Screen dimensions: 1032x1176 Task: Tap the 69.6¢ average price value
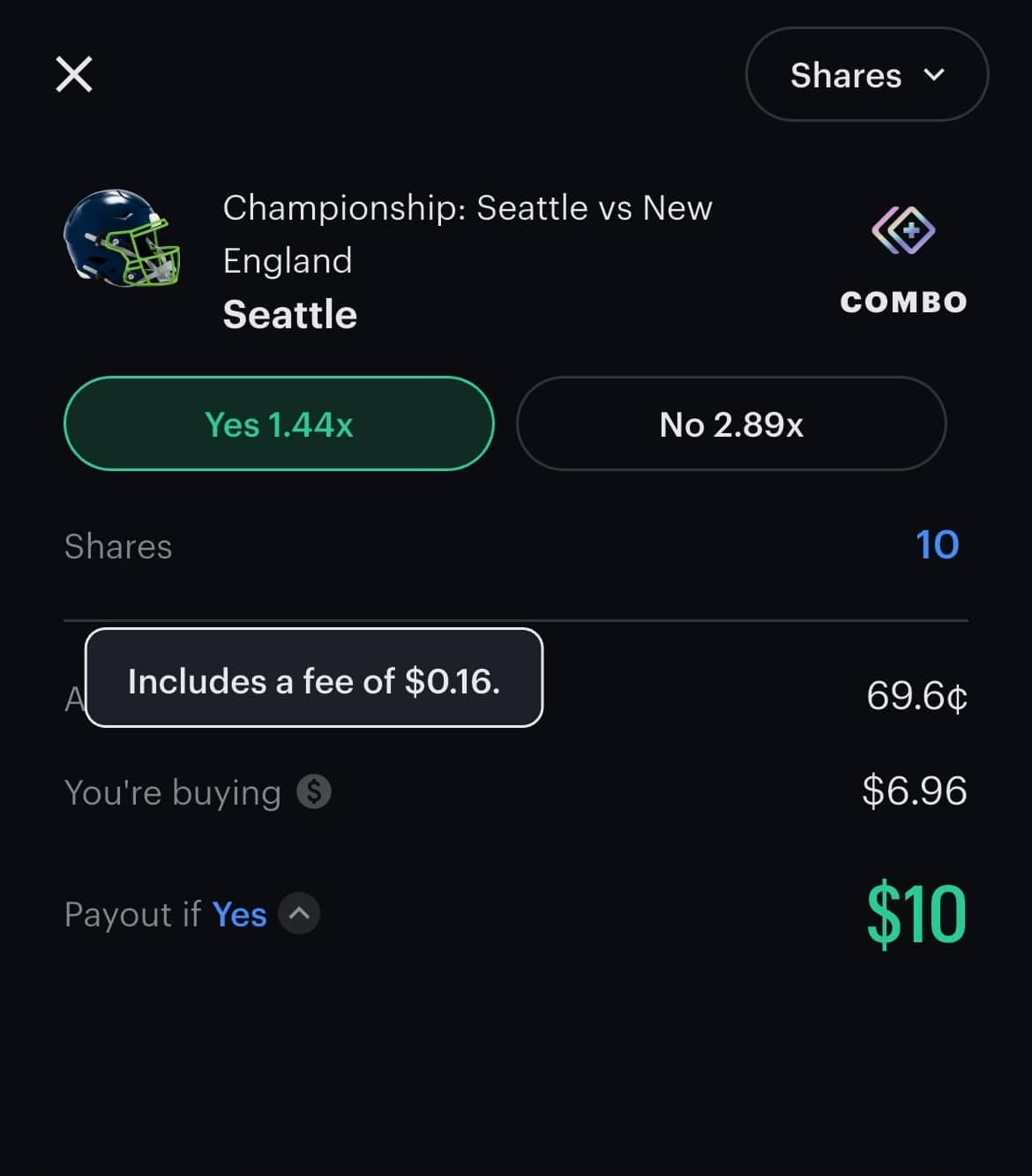pyautogui.click(x=916, y=696)
